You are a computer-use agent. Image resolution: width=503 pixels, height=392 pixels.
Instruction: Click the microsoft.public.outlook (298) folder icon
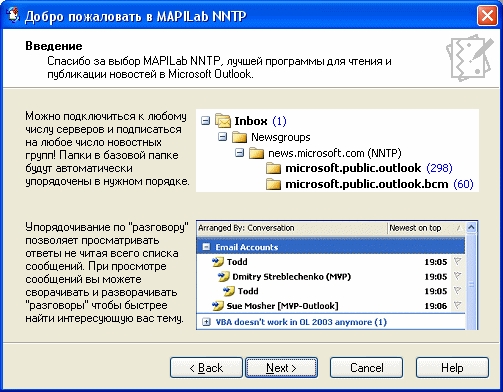(273, 168)
